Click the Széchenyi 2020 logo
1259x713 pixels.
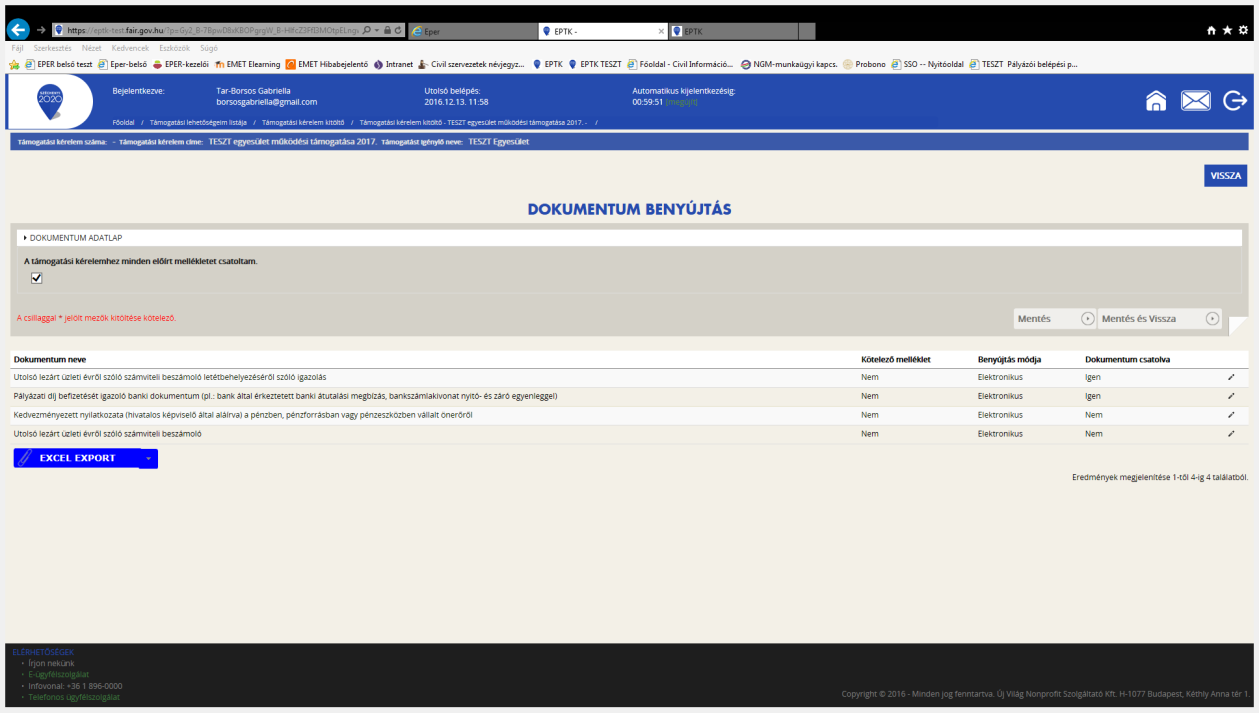pos(50,101)
